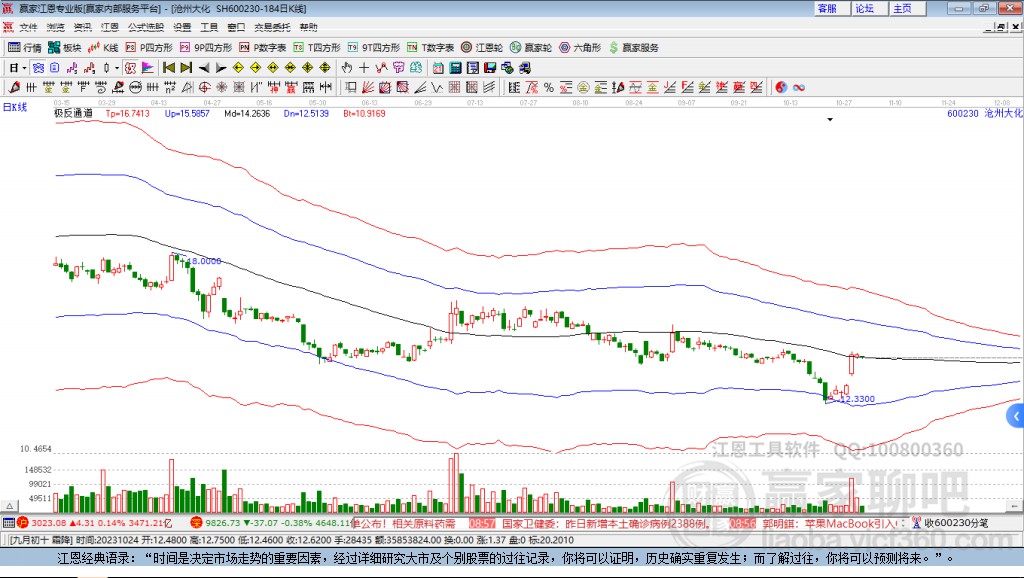This screenshot has width=1024, height=578.
Task: Click the black left arrow
Action: pos(204,68)
